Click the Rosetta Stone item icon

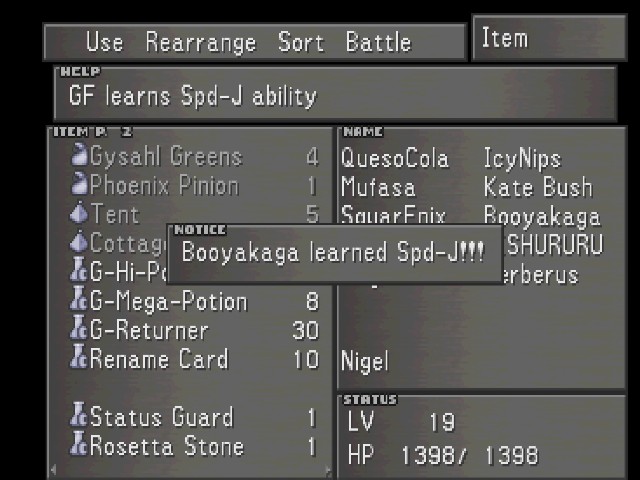[79, 444]
